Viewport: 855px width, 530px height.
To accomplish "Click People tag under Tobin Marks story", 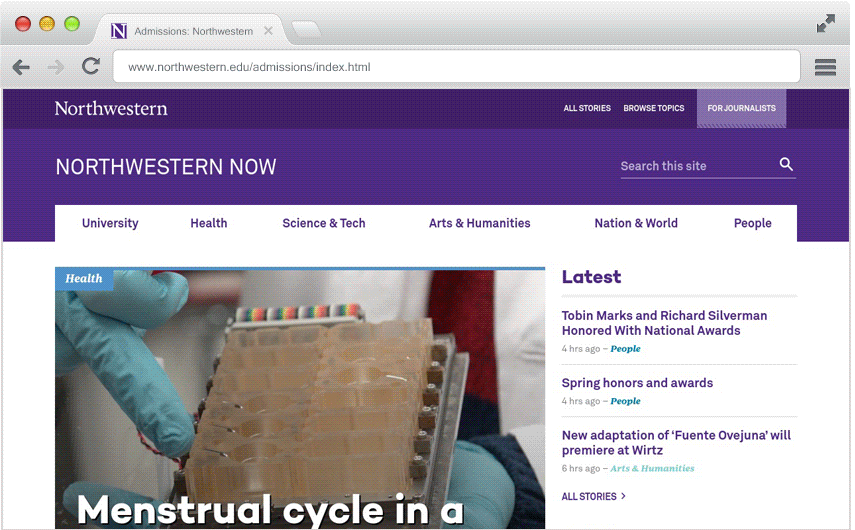I will click(x=625, y=348).
